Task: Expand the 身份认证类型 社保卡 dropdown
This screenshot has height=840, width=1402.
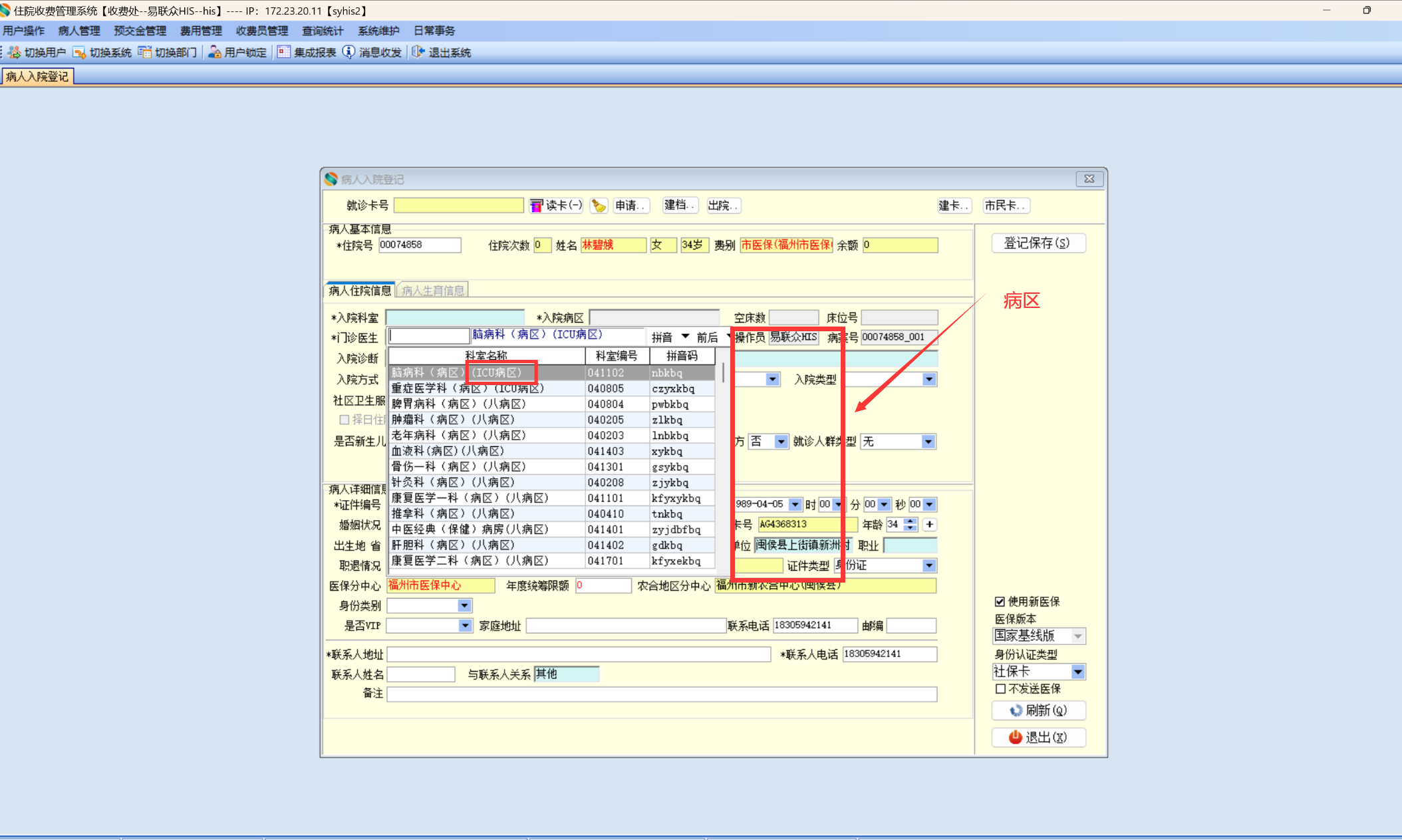Action: tap(1077, 672)
